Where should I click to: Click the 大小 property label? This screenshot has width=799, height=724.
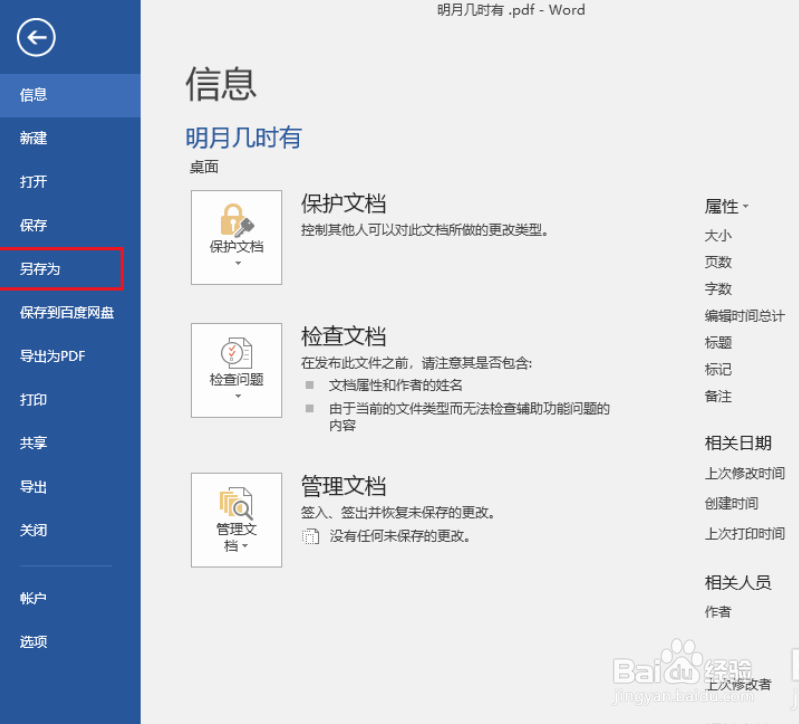[718, 235]
